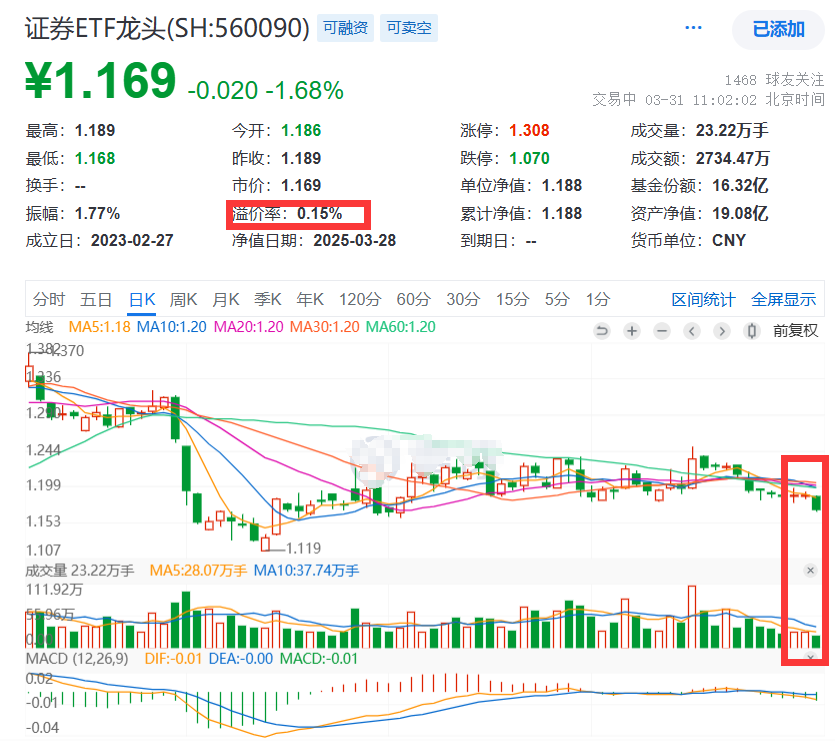This screenshot has width=835, height=741.
Task: Pan the chart right using right arrow icon
Action: click(721, 330)
